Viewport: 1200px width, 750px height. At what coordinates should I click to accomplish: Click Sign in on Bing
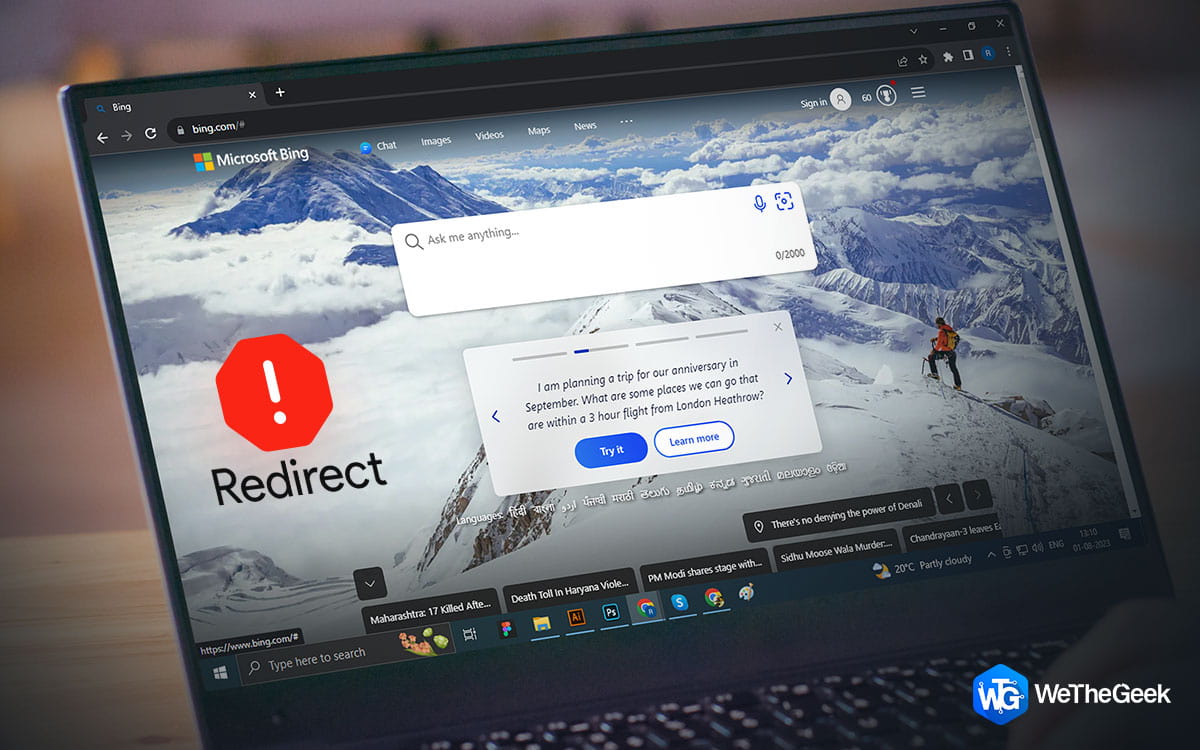825,101
